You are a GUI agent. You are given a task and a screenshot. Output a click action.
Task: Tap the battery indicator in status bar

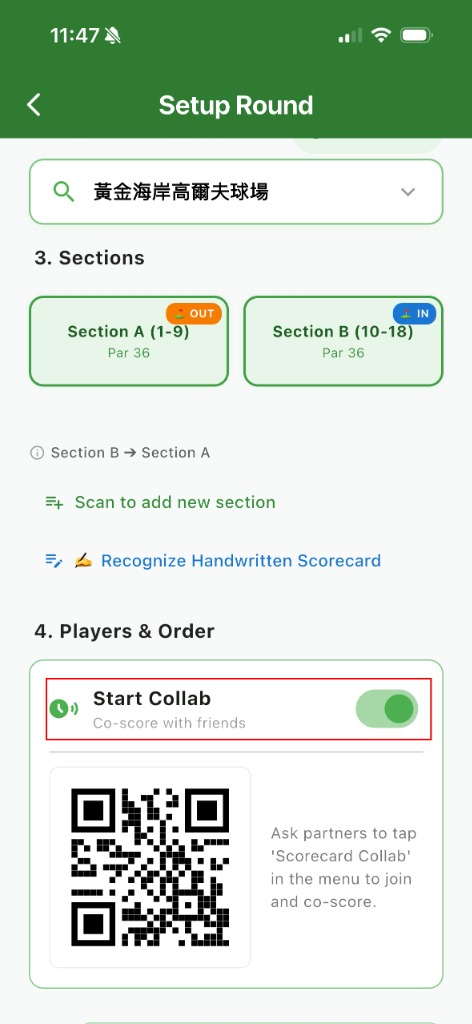coord(416,35)
